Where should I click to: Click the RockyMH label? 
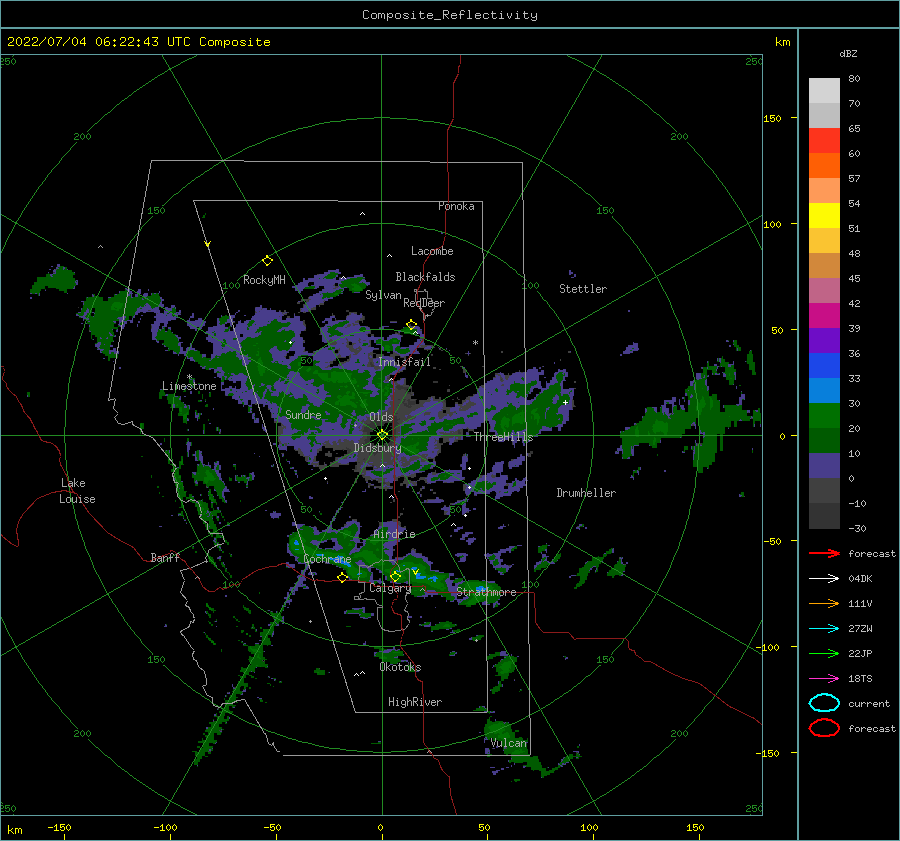pyautogui.click(x=264, y=280)
